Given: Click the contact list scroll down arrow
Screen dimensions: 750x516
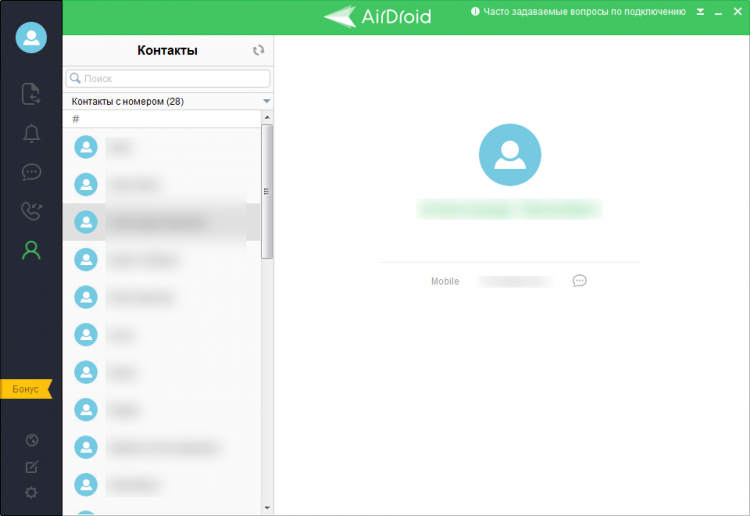Looking at the screenshot, I should pos(267,508).
